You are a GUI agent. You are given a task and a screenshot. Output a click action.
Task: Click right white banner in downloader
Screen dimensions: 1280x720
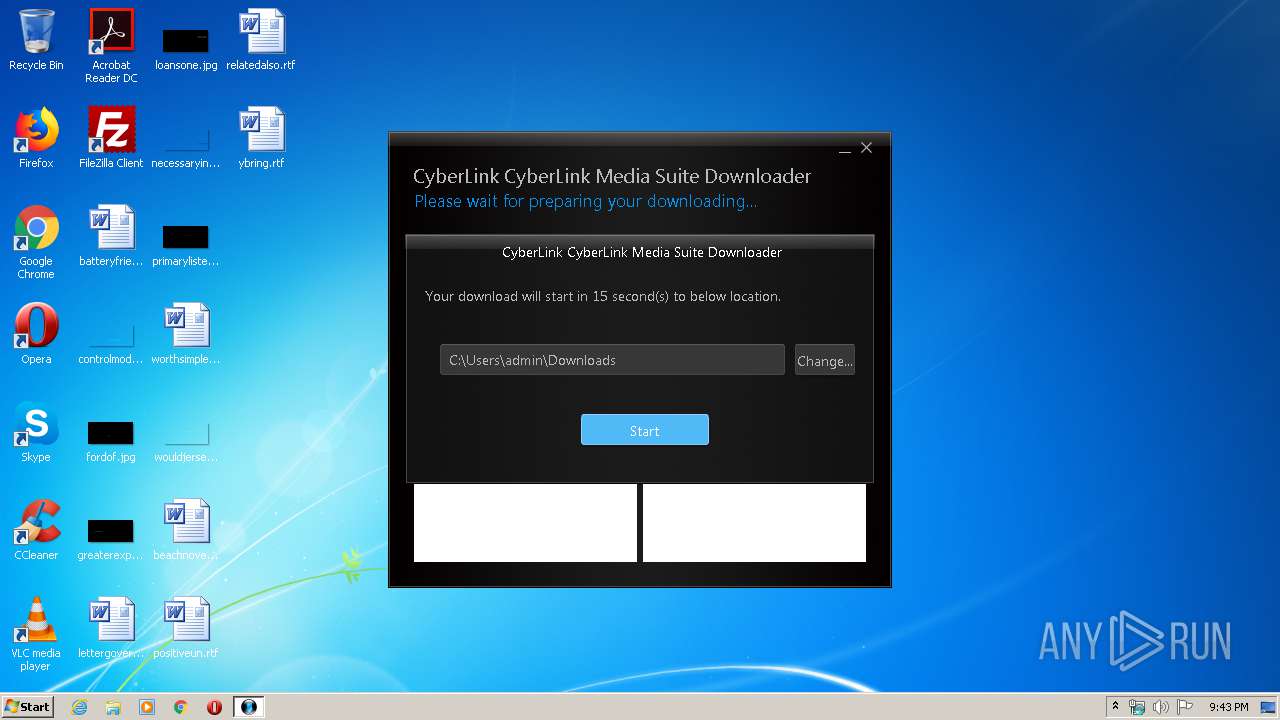coord(754,523)
